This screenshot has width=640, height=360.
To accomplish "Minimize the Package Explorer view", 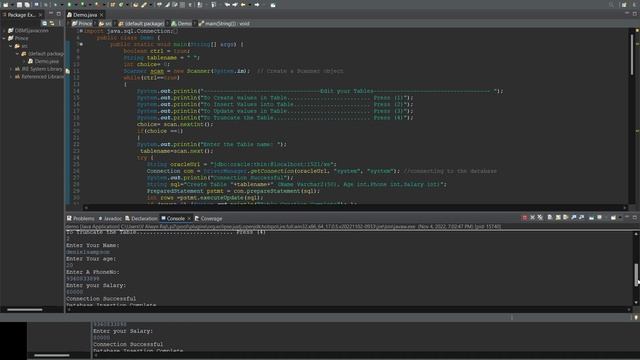I will click(x=51, y=14).
